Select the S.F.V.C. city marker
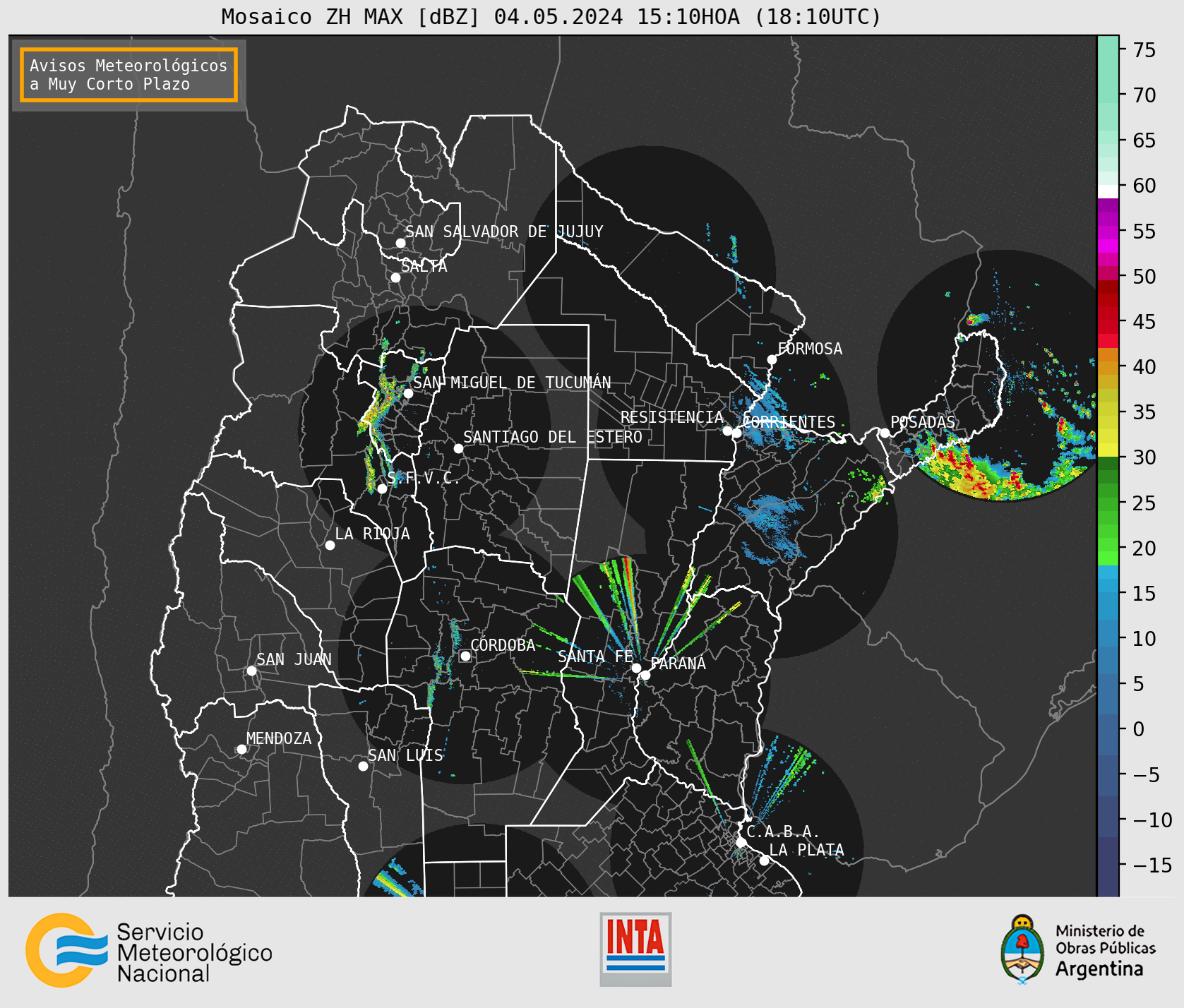Viewport: 1184px width, 1008px height. coord(382,488)
